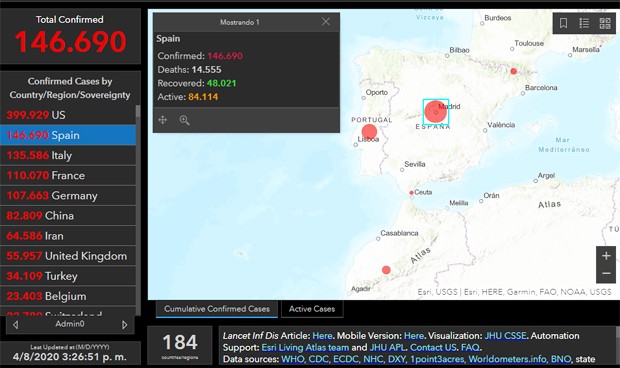This screenshot has height=368, width=620.
Task: Zoom to Spain with magnifier icon
Action: point(184,120)
